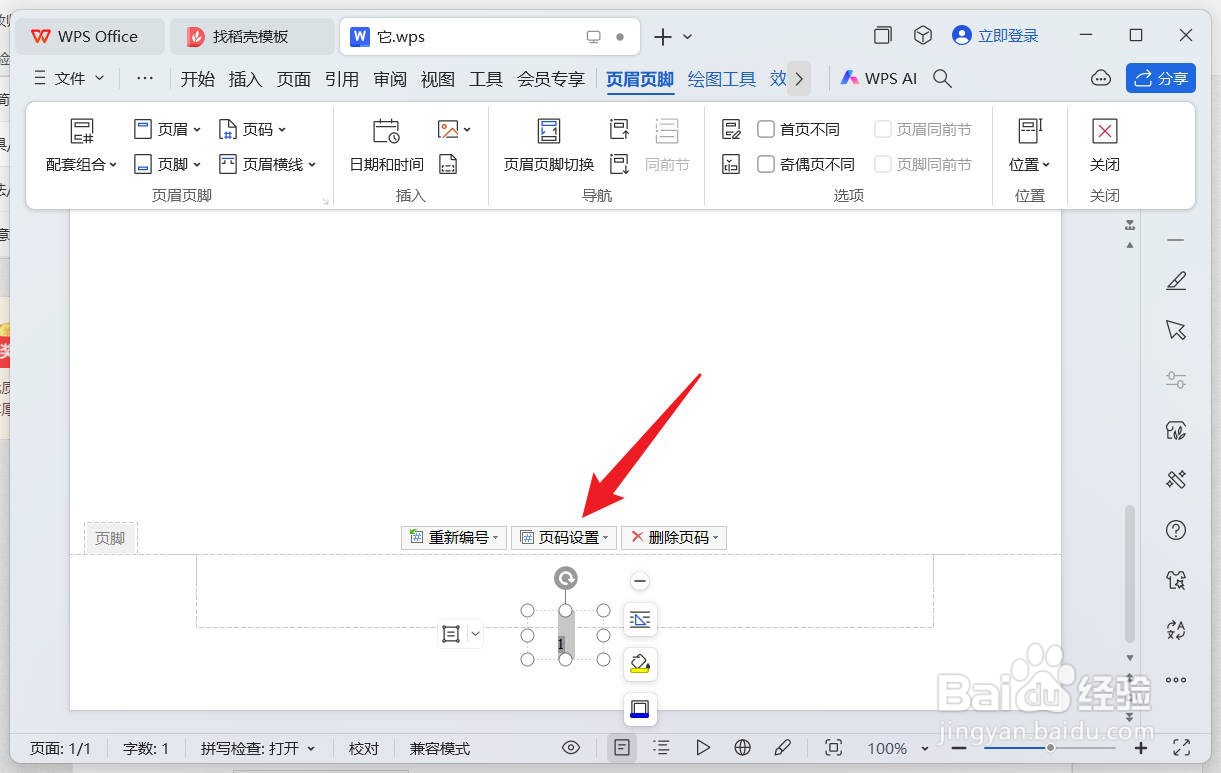The height and width of the screenshot is (773, 1221).
Task: Open WPS AI from the toolbar
Action: click(x=878, y=77)
